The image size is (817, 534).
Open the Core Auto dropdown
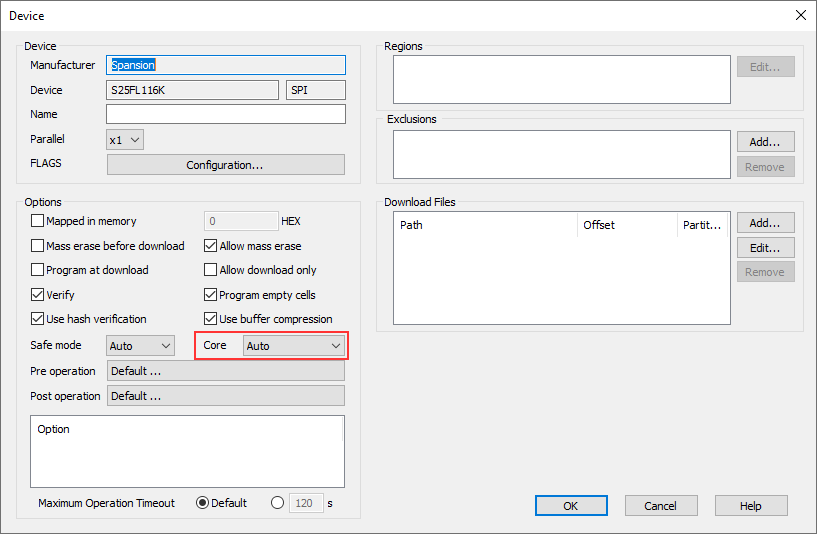tap(294, 346)
